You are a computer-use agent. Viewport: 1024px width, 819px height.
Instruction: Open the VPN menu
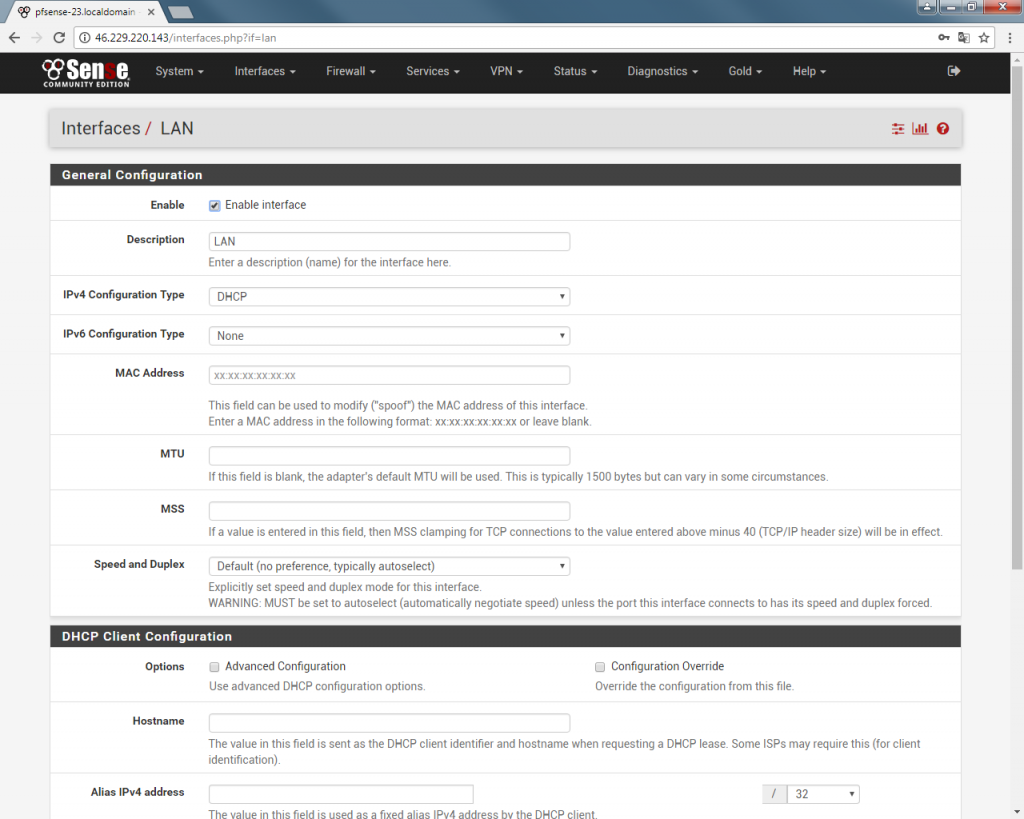click(x=507, y=71)
